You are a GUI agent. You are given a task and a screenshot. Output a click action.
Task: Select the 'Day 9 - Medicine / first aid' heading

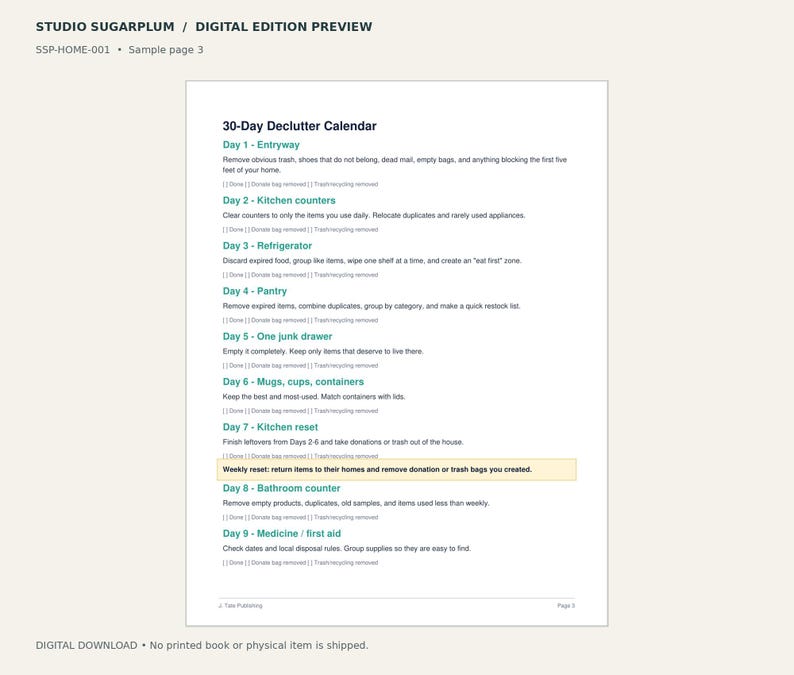282,534
